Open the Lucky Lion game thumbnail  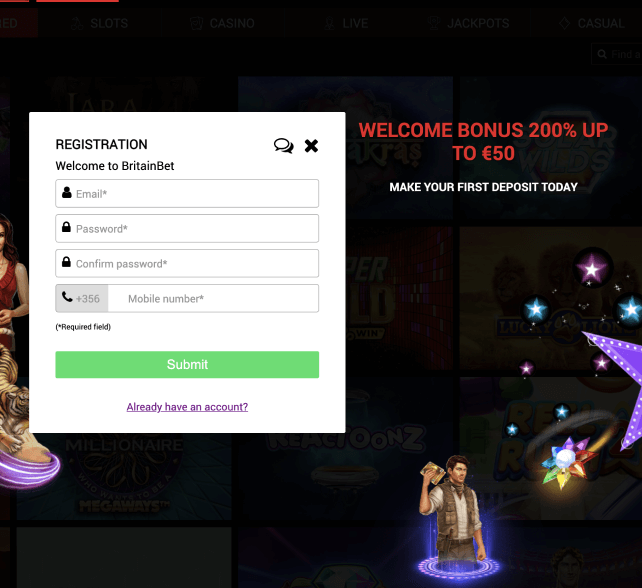pyautogui.click(x=551, y=298)
